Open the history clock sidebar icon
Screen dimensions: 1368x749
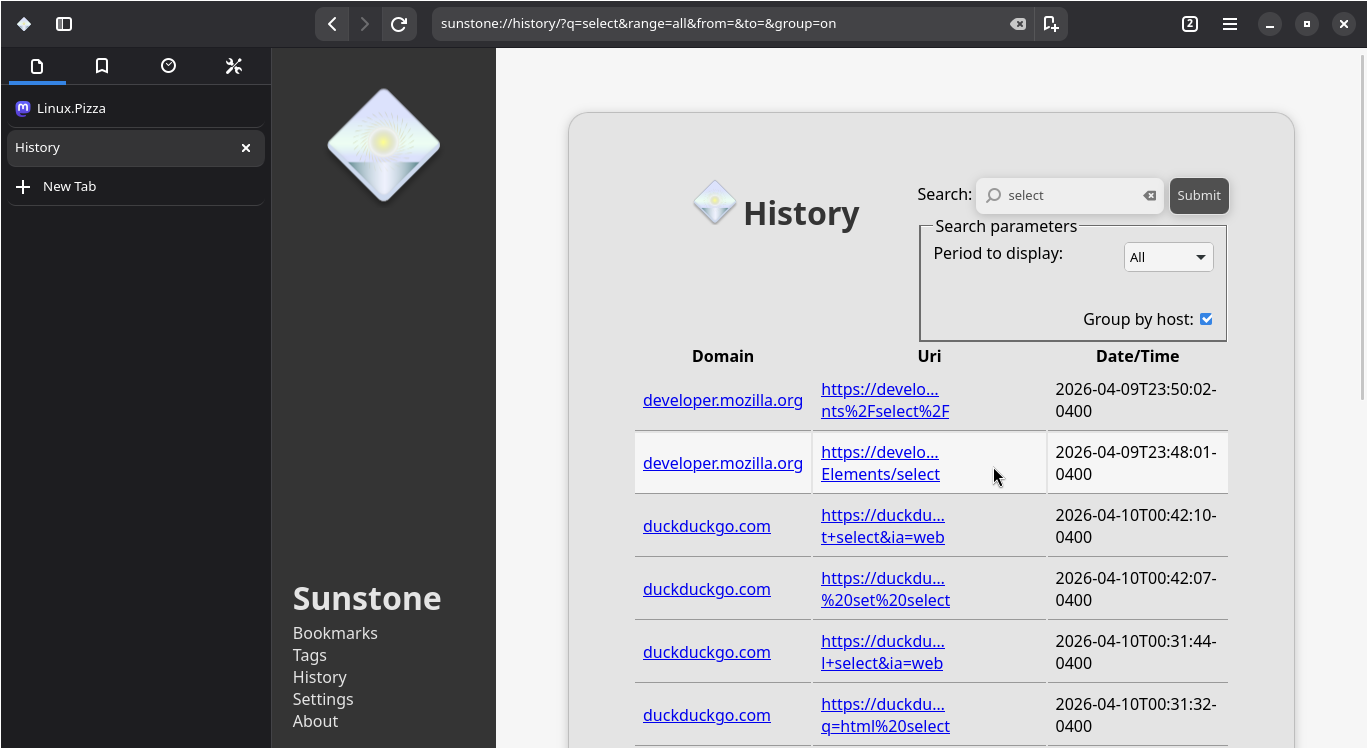[168, 66]
